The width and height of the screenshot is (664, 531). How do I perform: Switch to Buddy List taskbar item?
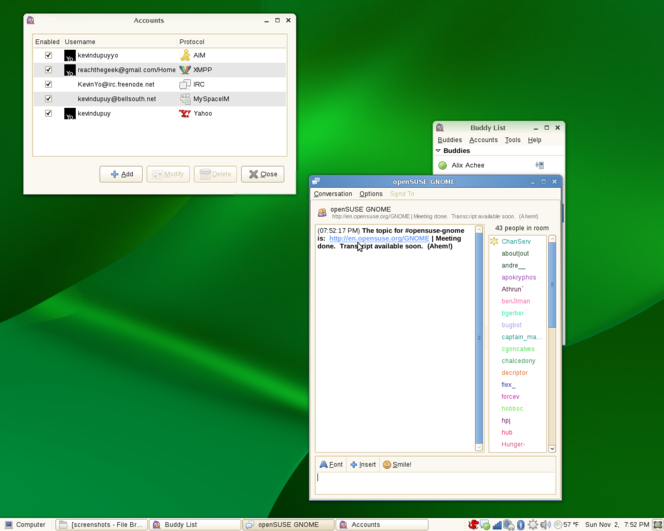195,525
